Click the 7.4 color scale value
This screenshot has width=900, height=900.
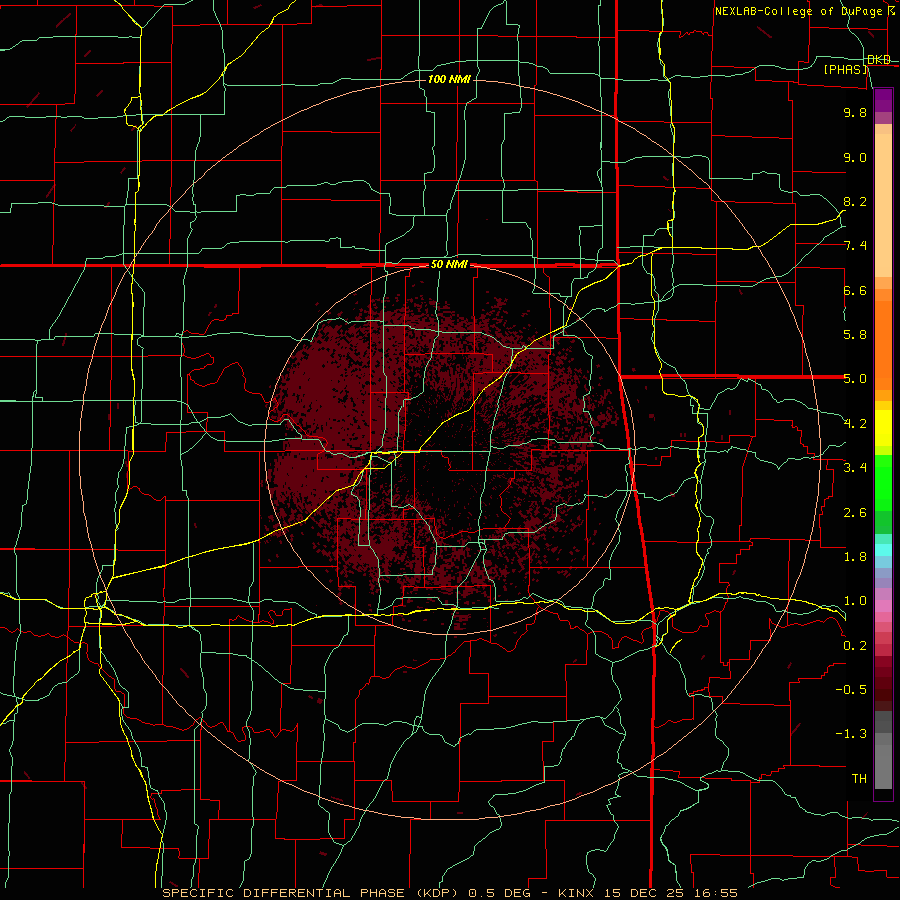click(x=855, y=246)
